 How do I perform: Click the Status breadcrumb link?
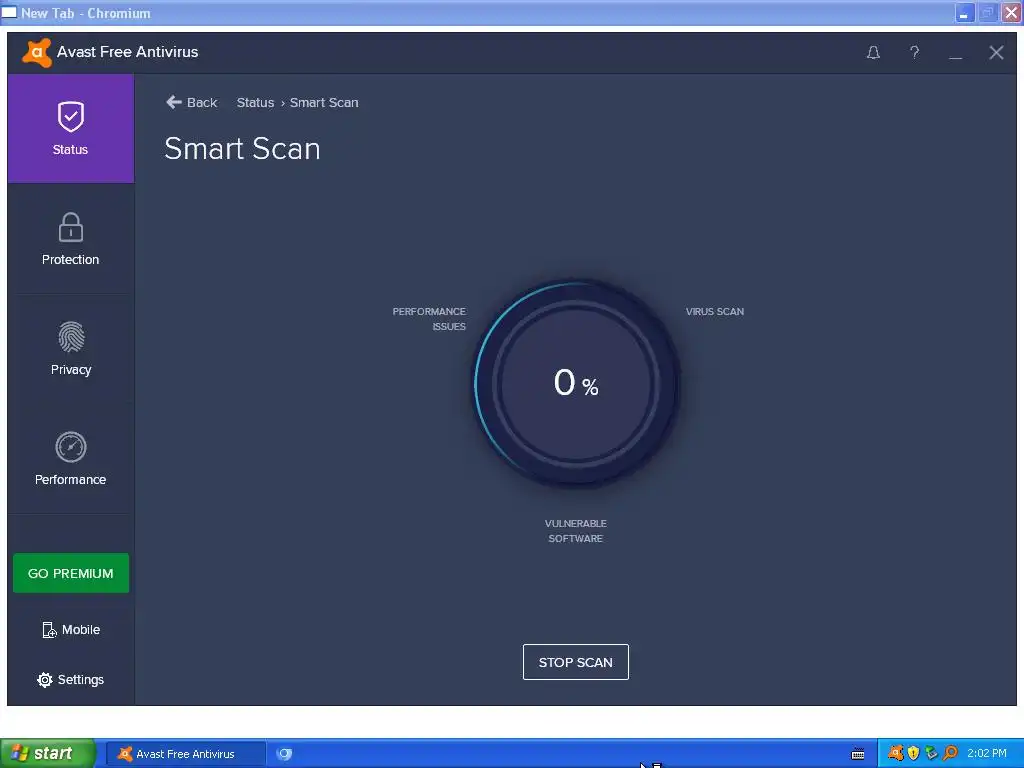255,103
